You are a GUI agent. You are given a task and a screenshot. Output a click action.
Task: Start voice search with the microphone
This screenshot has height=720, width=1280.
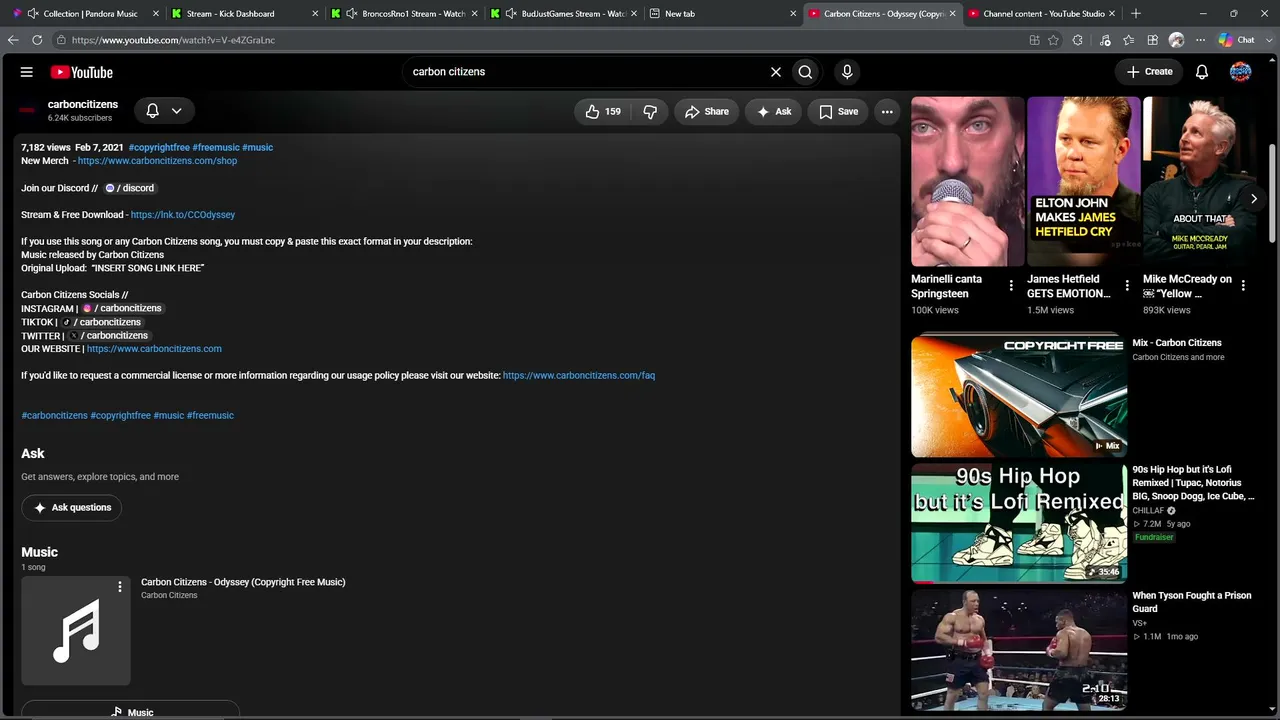(x=847, y=72)
